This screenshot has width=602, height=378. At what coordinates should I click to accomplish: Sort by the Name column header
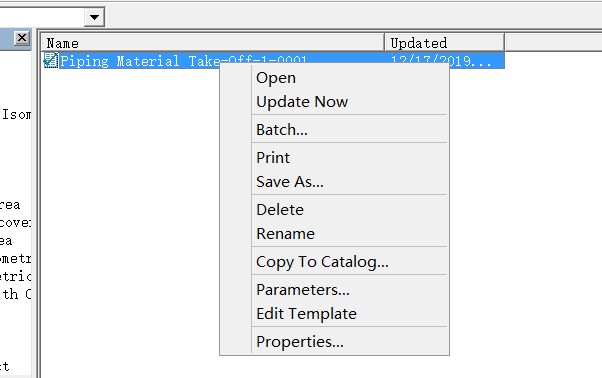[x=213, y=43]
